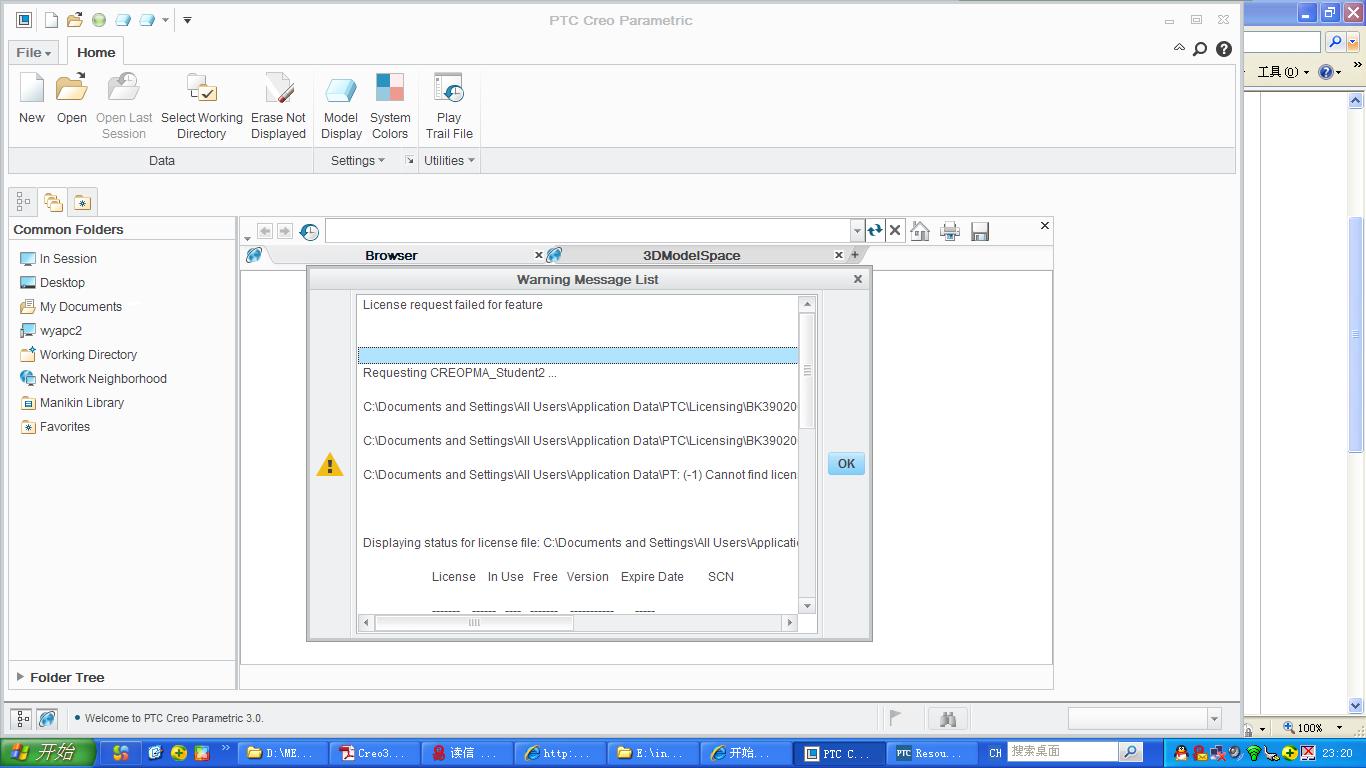
Task: Click the Windows Start button
Action: click(x=48, y=753)
